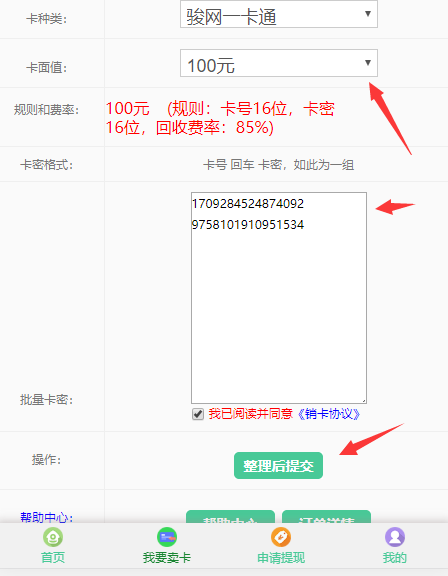This screenshot has height=576, width=448.
Task: Click the 我已阅读并同意 agreement text
Action: (250, 414)
